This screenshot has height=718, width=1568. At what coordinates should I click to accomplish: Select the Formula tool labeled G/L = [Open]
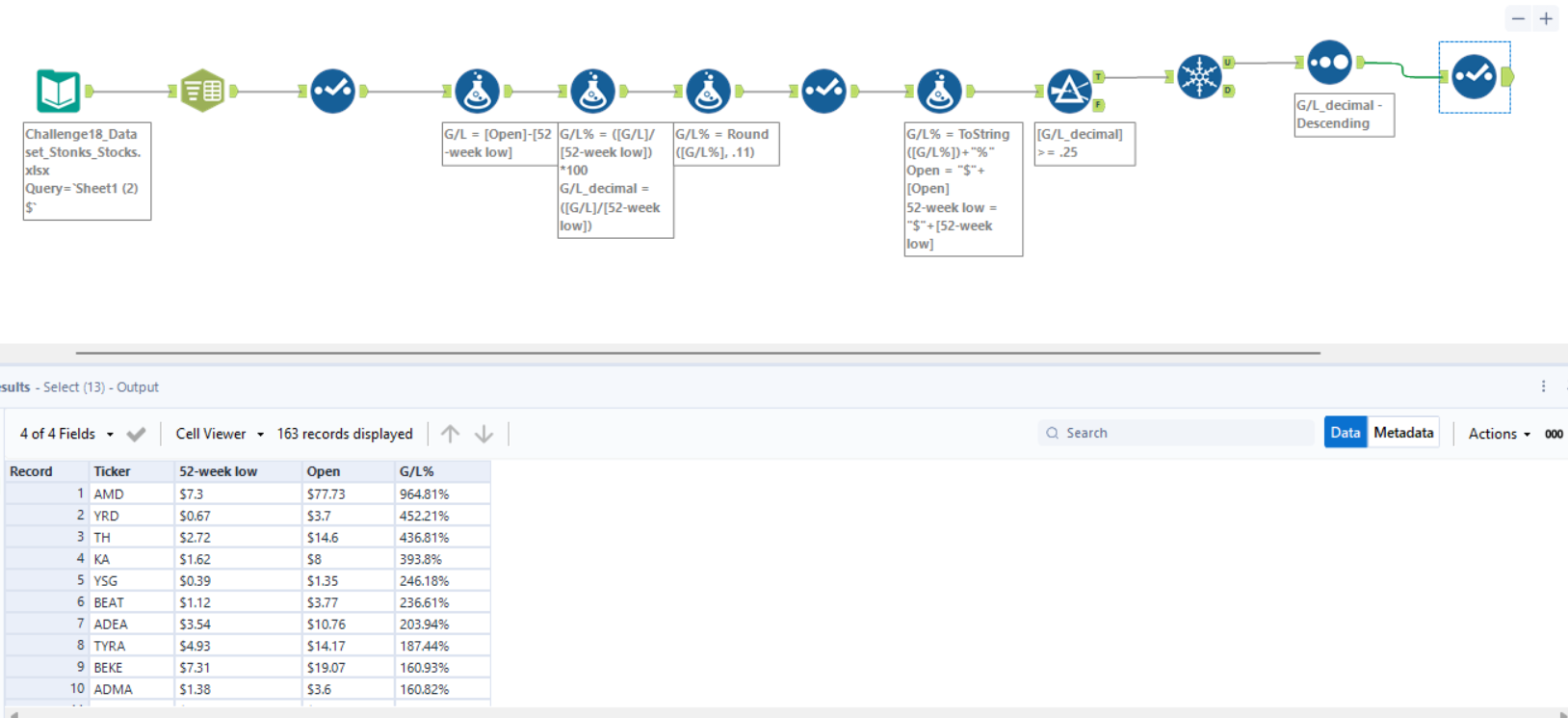pos(477,92)
